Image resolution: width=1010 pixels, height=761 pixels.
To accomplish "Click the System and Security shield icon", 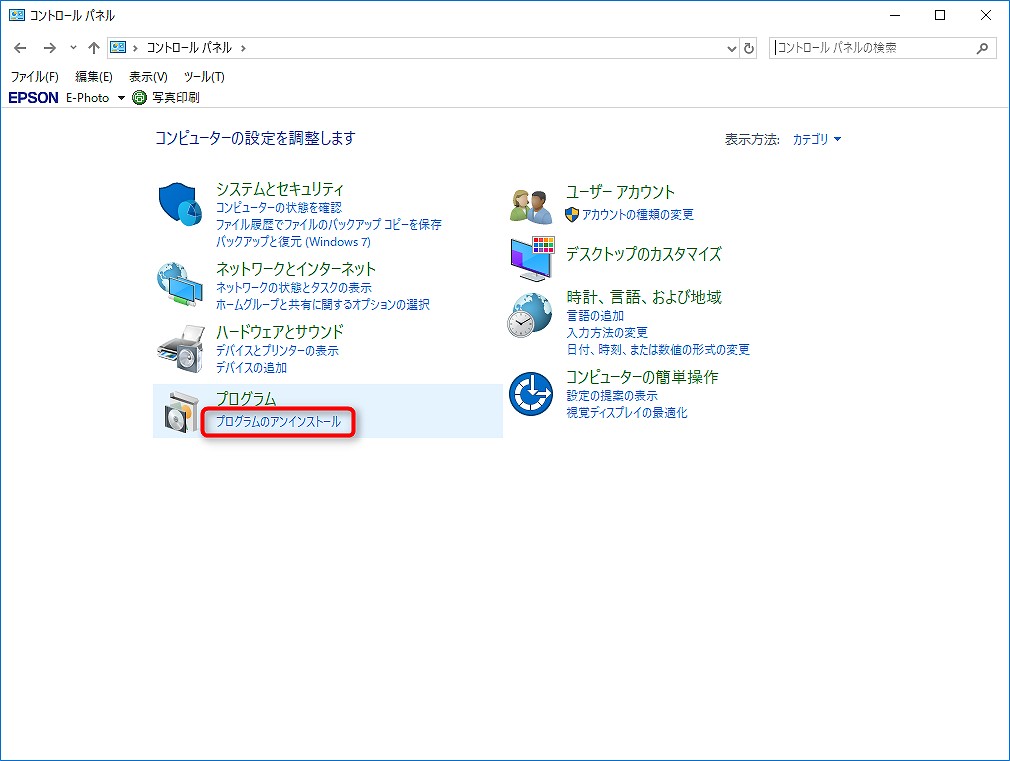I will click(x=181, y=206).
